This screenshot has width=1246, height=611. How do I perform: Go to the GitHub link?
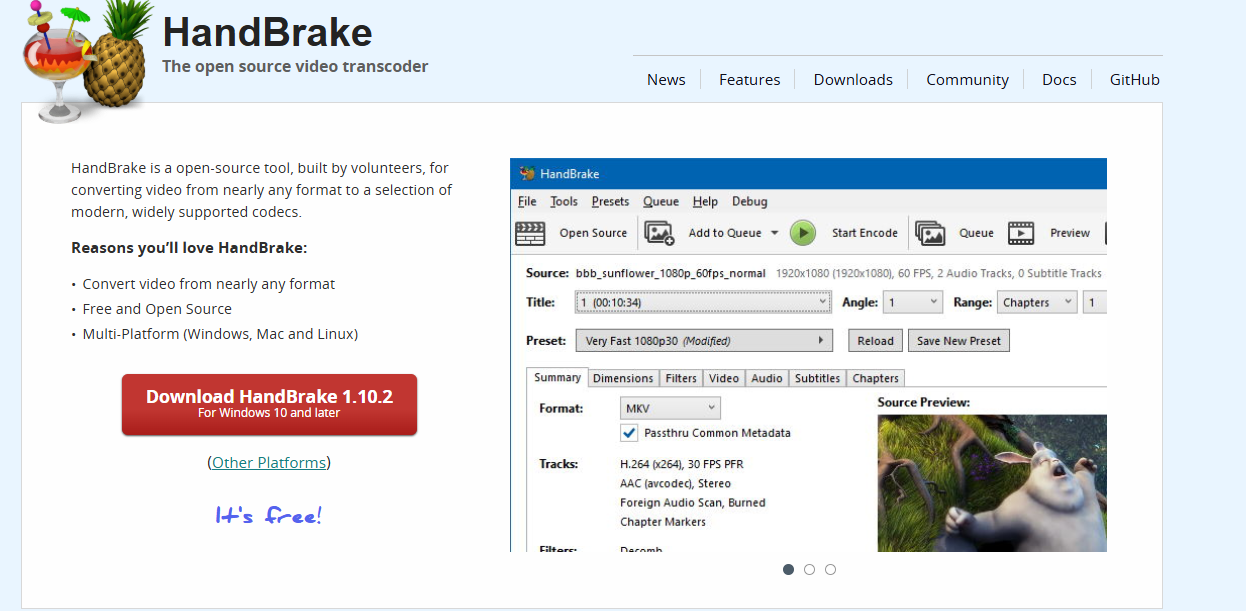pos(1135,80)
